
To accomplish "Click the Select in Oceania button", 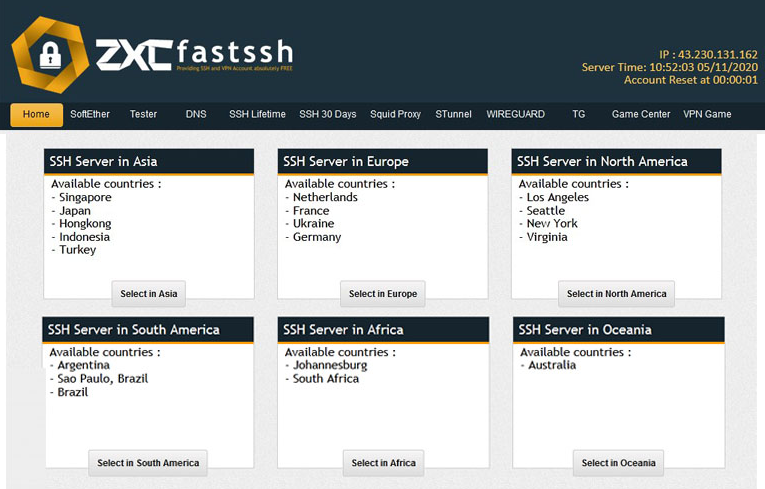I will point(618,463).
